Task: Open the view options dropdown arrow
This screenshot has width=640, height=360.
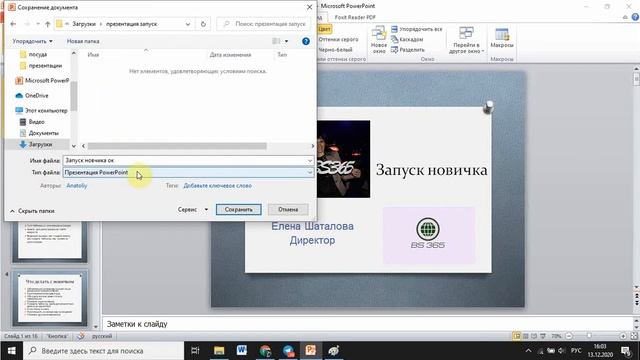Action: (287, 41)
